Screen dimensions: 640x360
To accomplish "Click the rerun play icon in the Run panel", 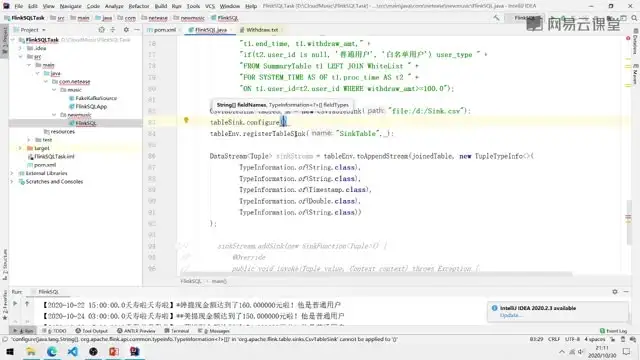I will click(x=15, y=304).
